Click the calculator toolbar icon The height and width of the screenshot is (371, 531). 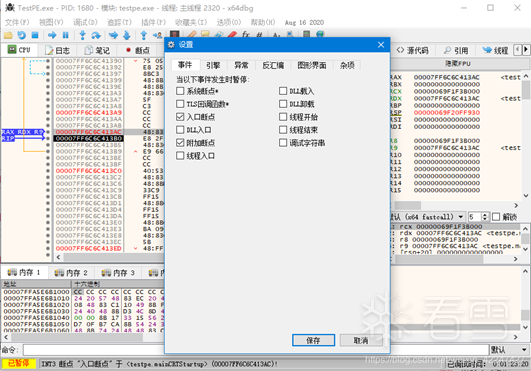point(306,34)
